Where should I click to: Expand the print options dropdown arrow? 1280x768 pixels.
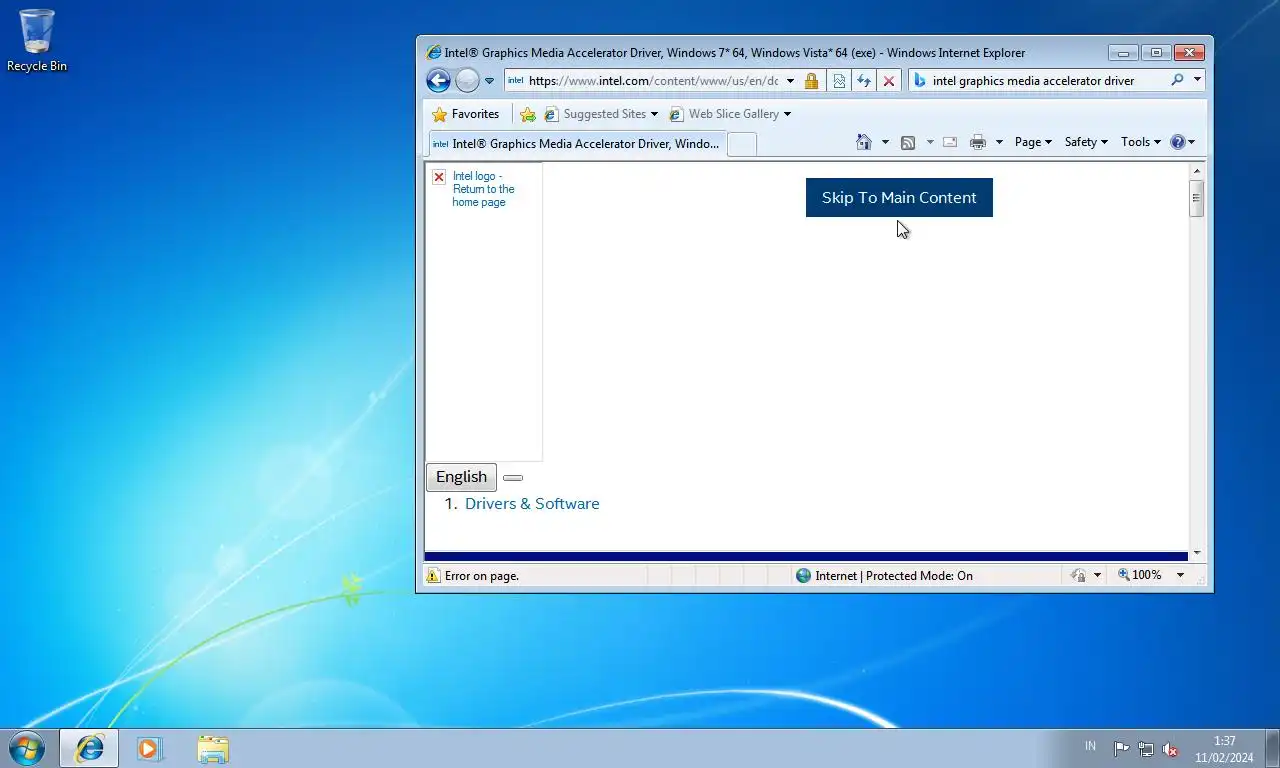click(998, 142)
